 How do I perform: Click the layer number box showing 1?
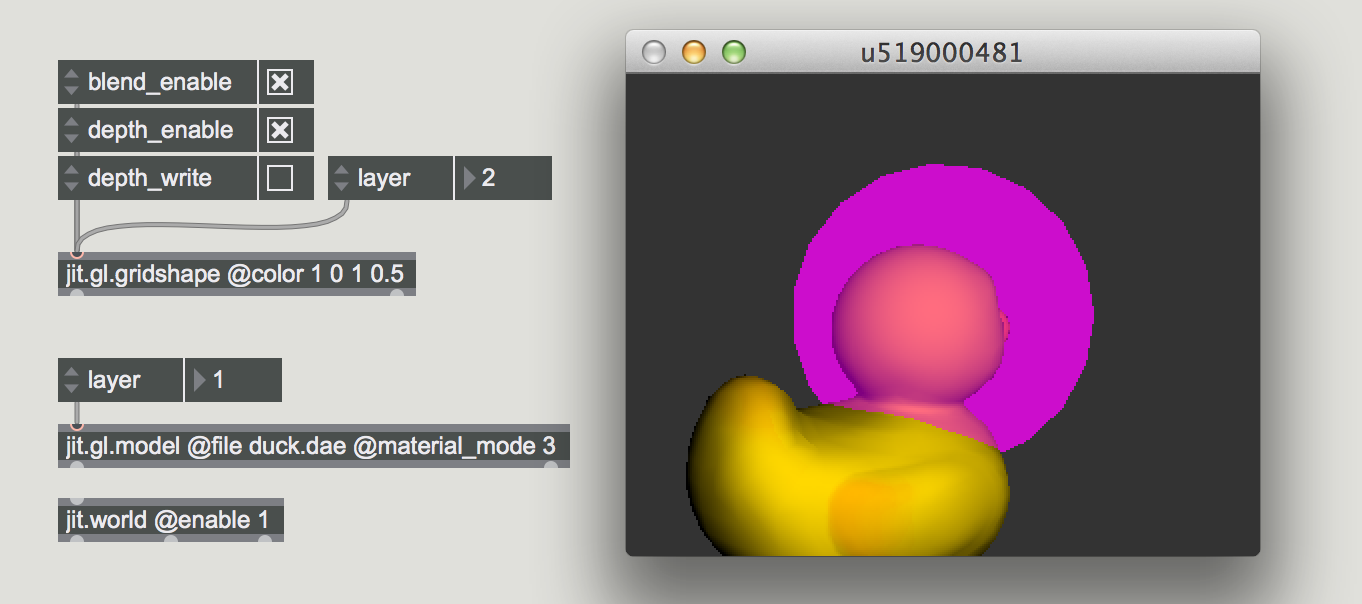[x=234, y=380]
